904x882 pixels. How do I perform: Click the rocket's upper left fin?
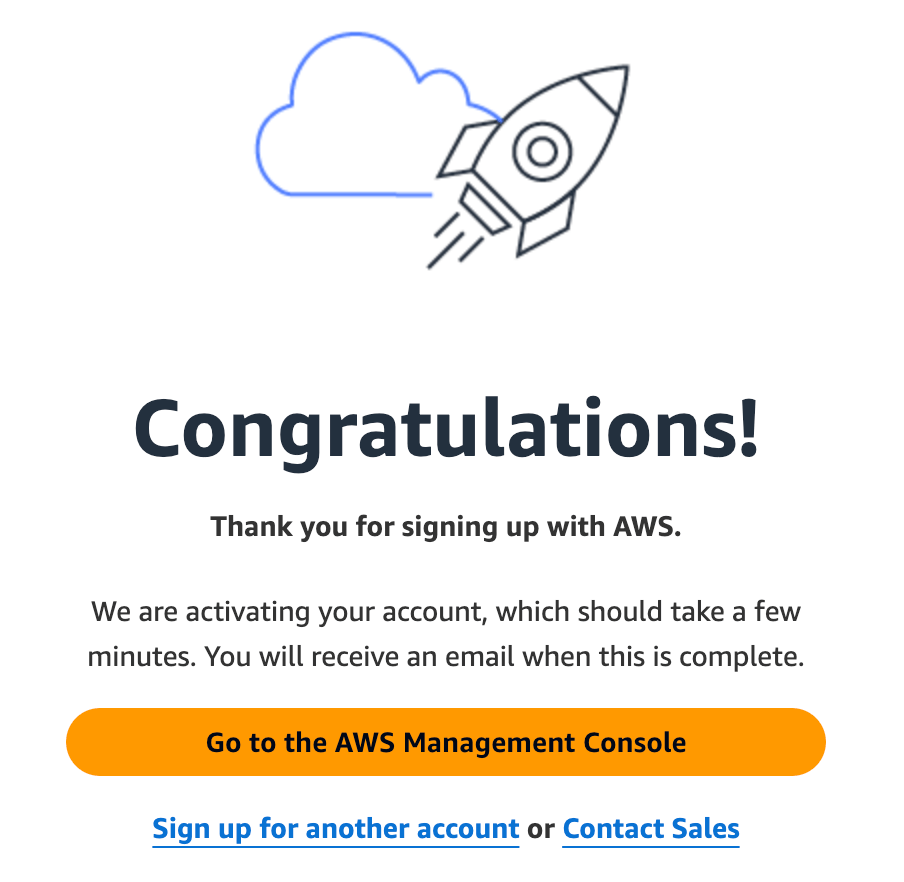tap(467, 149)
